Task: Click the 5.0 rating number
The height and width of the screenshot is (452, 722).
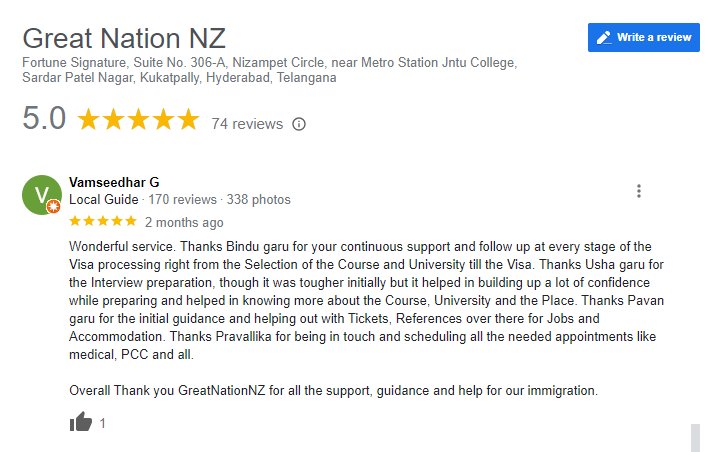Action: point(44,120)
